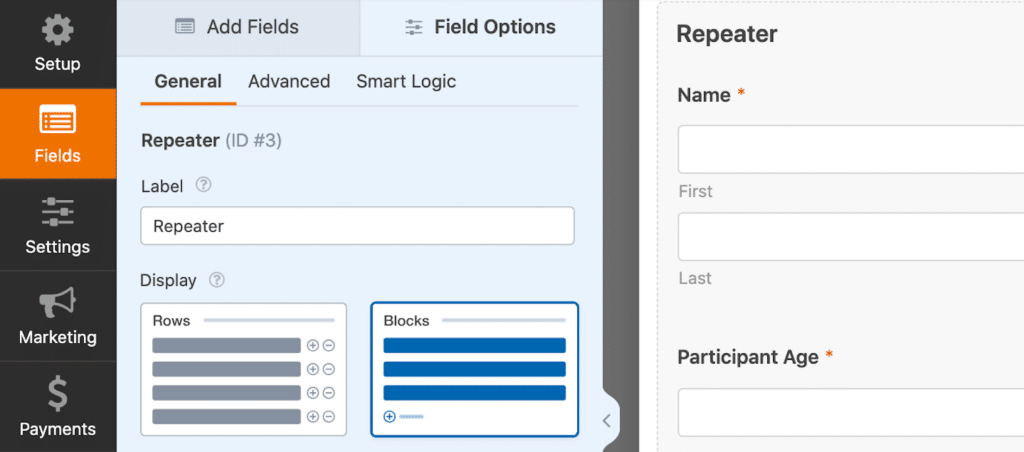This screenshot has height=452, width=1024.
Task: Open the Advanced sub-tab
Action: click(x=289, y=82)
